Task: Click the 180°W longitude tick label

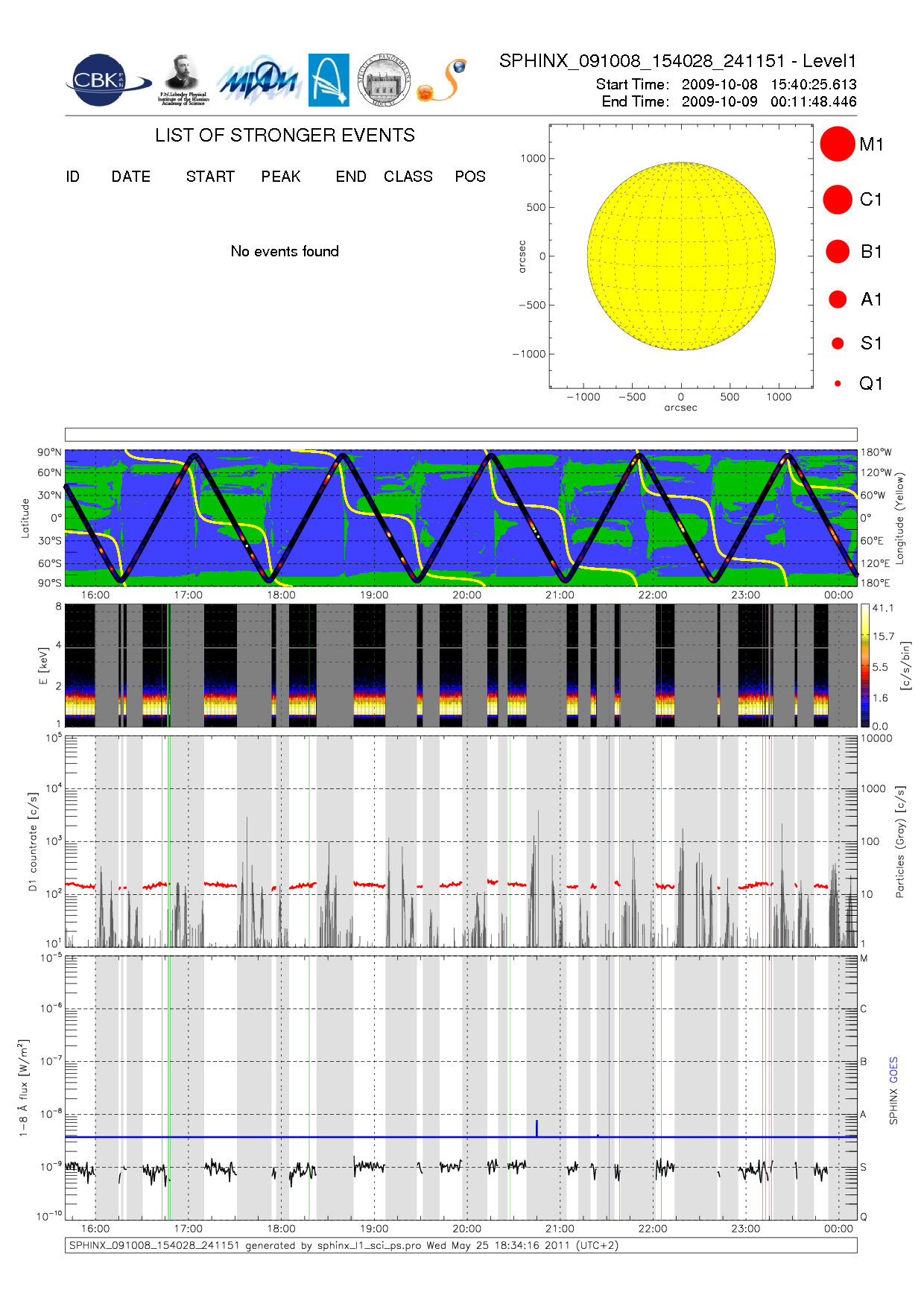Action: pyautogui.click(x=876, y=452)
